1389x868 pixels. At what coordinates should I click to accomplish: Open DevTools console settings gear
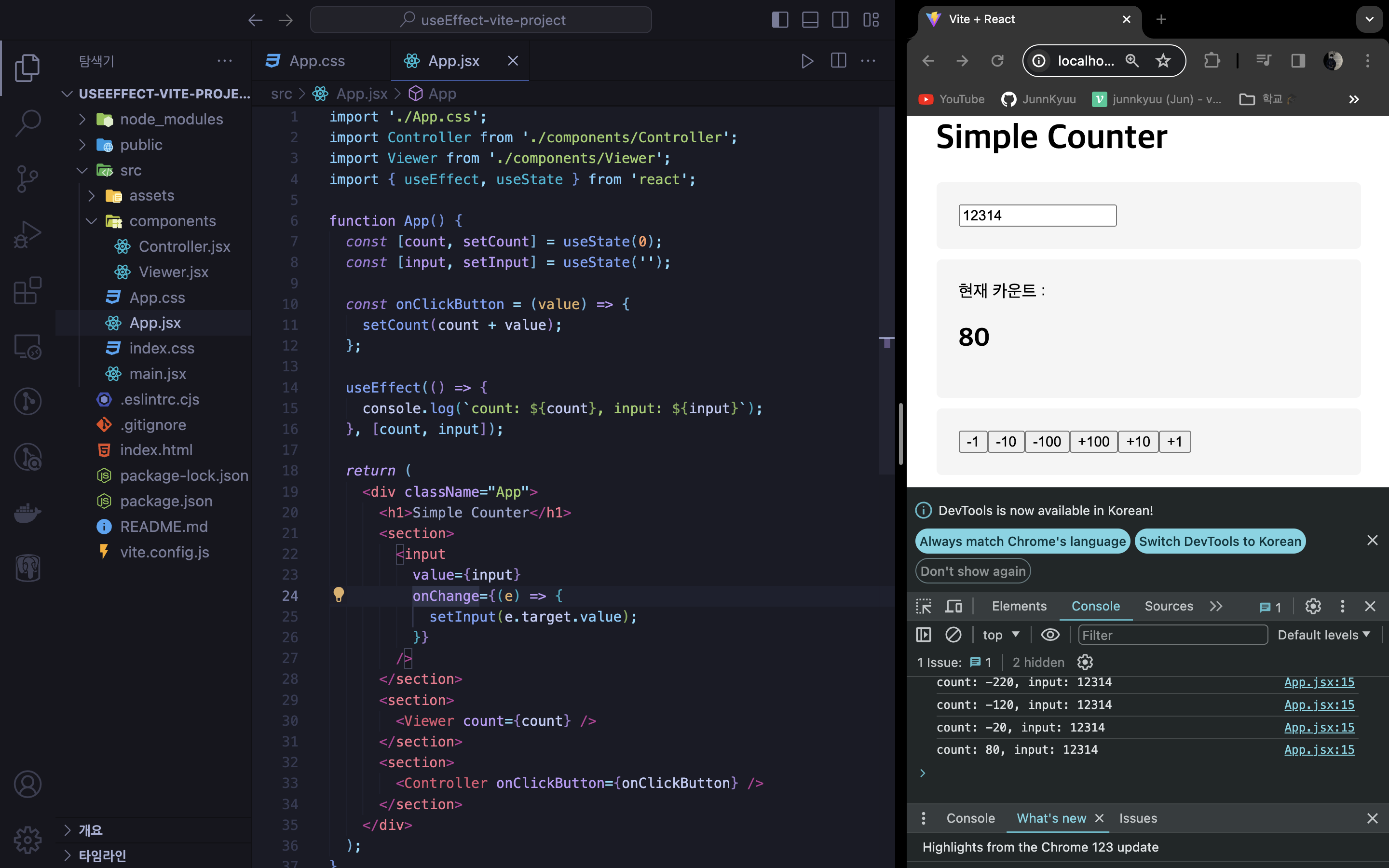(1085, 662)
